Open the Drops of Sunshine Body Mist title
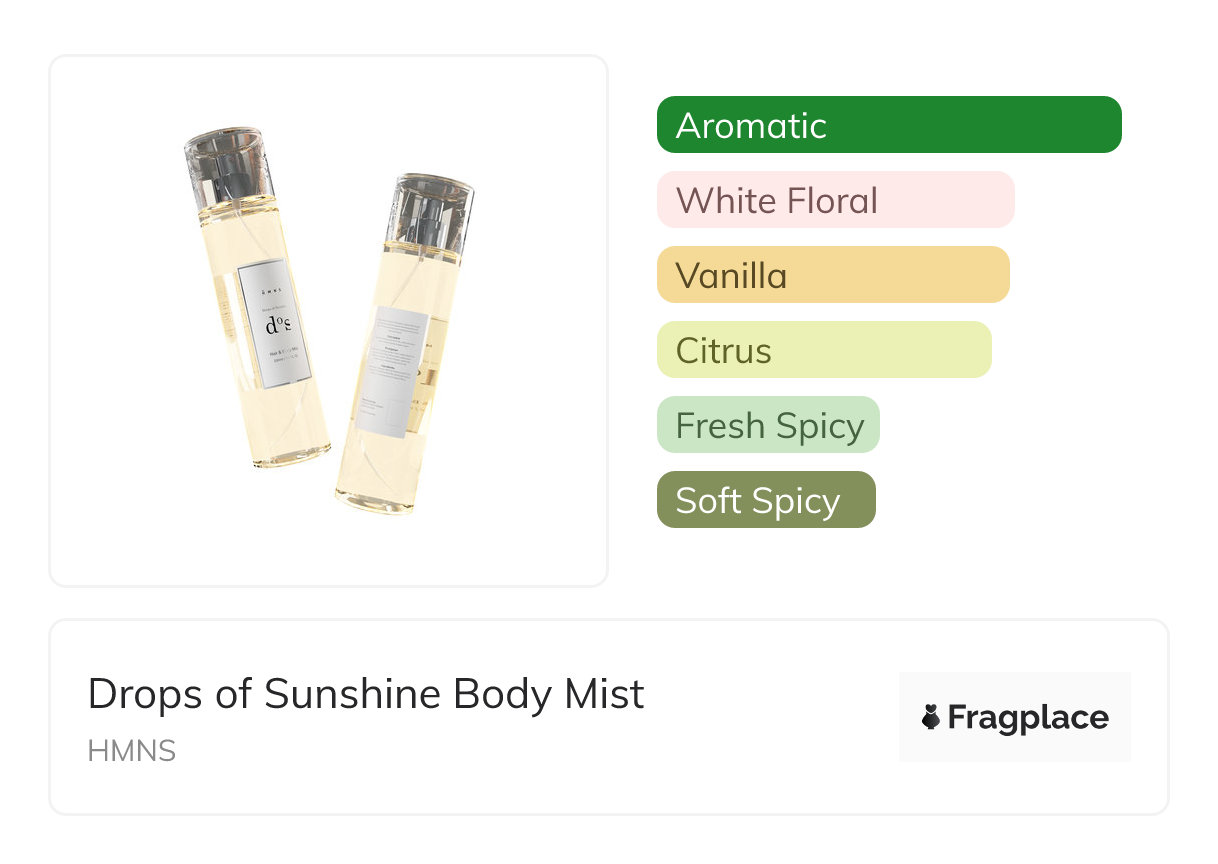 366,694
